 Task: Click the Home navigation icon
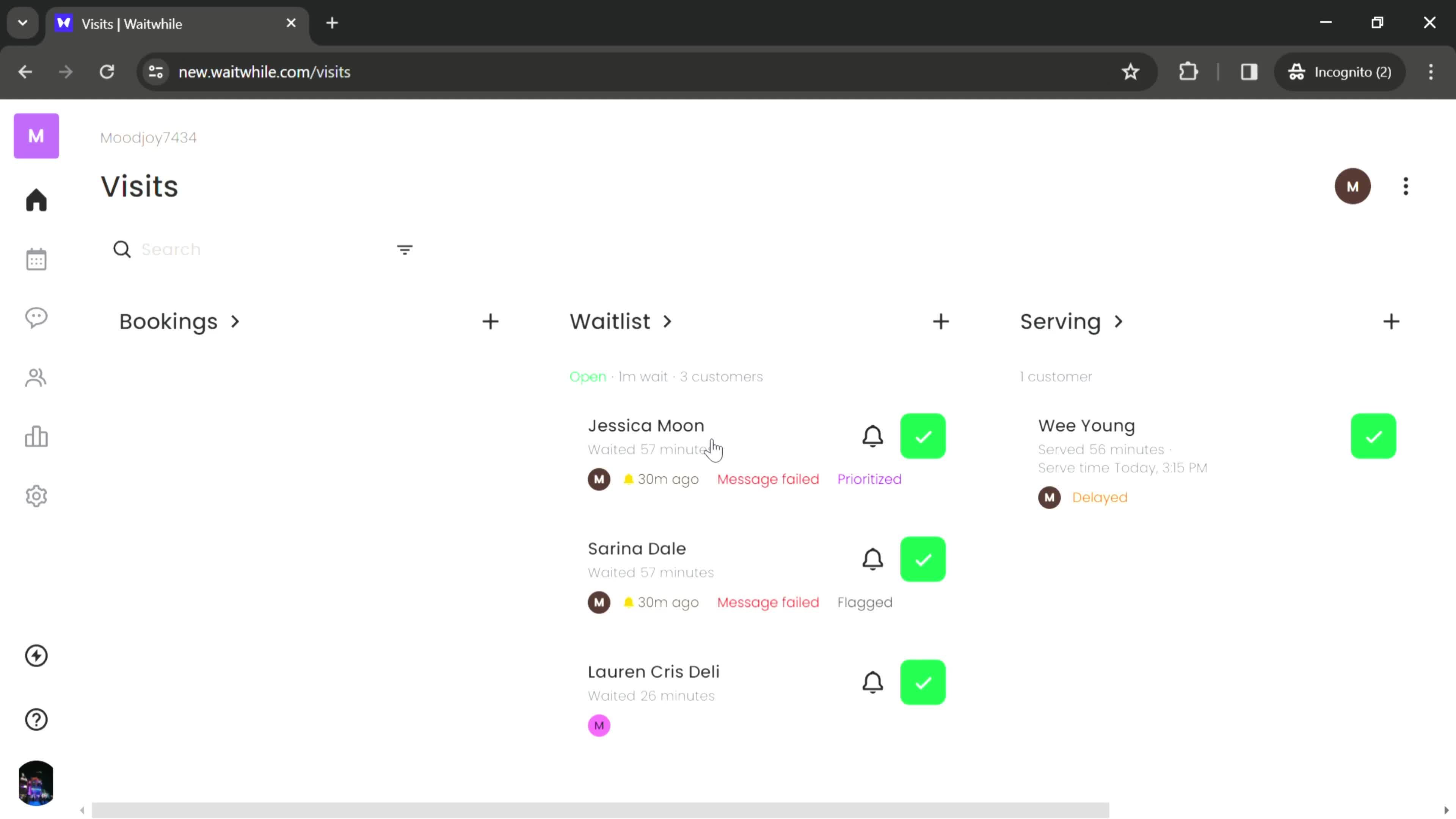36,200
